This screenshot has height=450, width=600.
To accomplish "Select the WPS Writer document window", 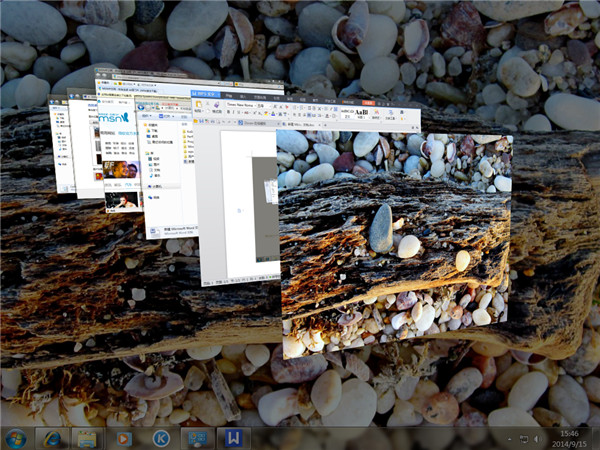I will click(x=238, y=200).
